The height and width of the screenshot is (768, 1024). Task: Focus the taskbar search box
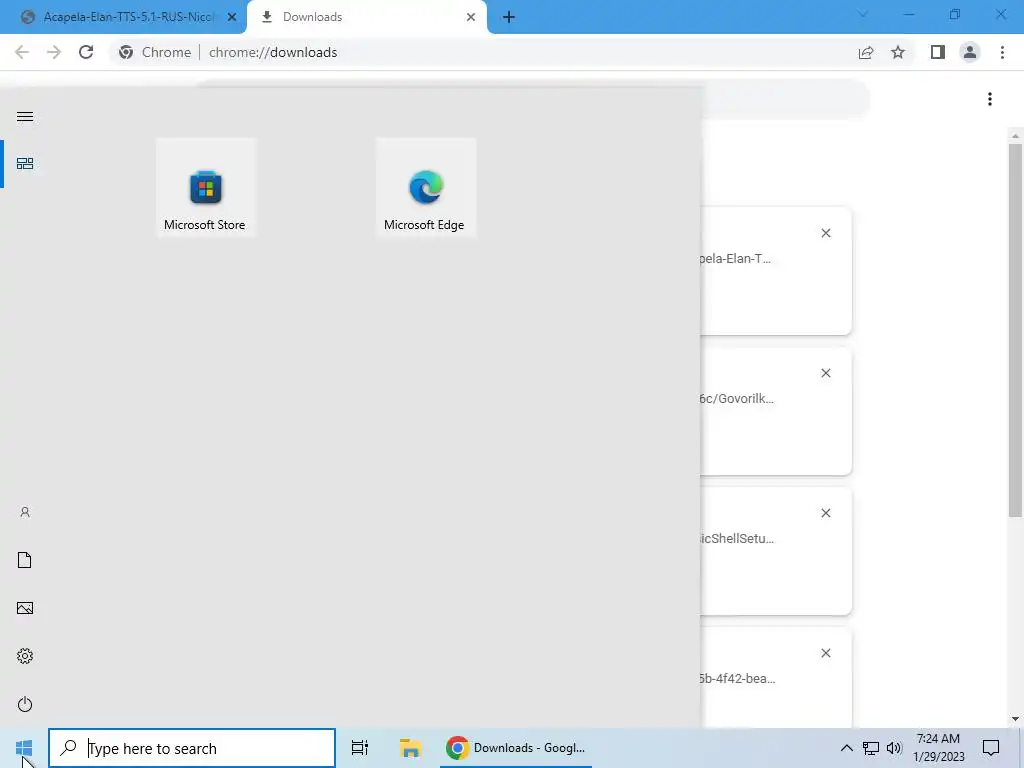click(x=192, y=748)
